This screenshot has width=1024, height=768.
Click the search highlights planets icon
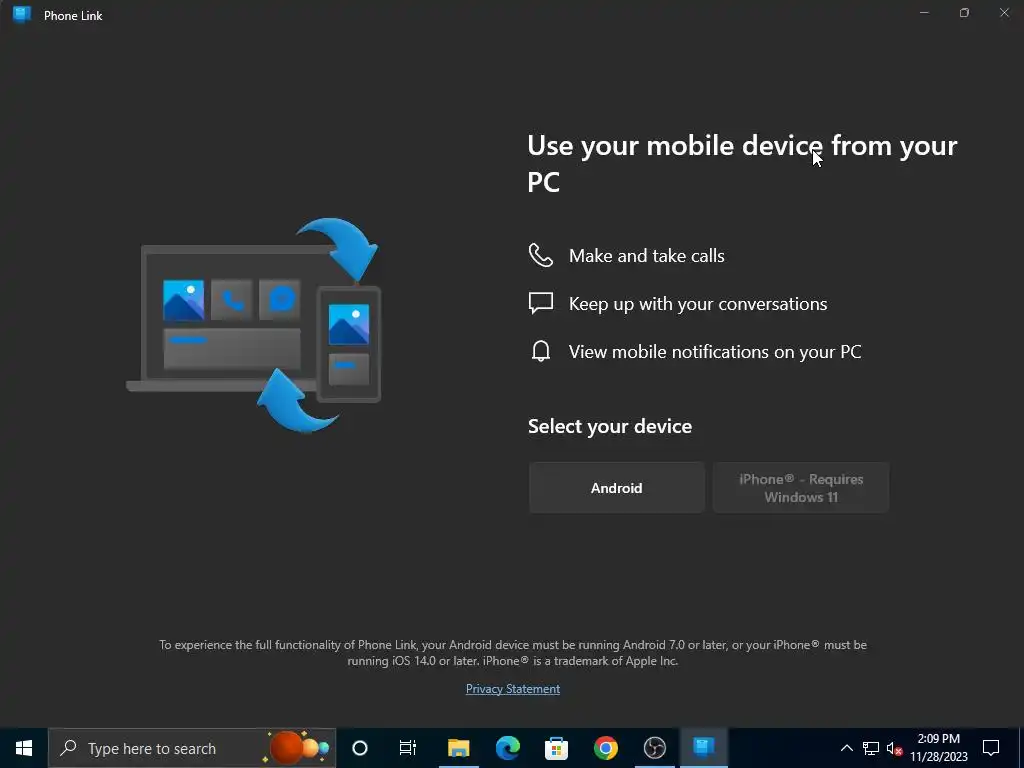click(x=296, y=748)
